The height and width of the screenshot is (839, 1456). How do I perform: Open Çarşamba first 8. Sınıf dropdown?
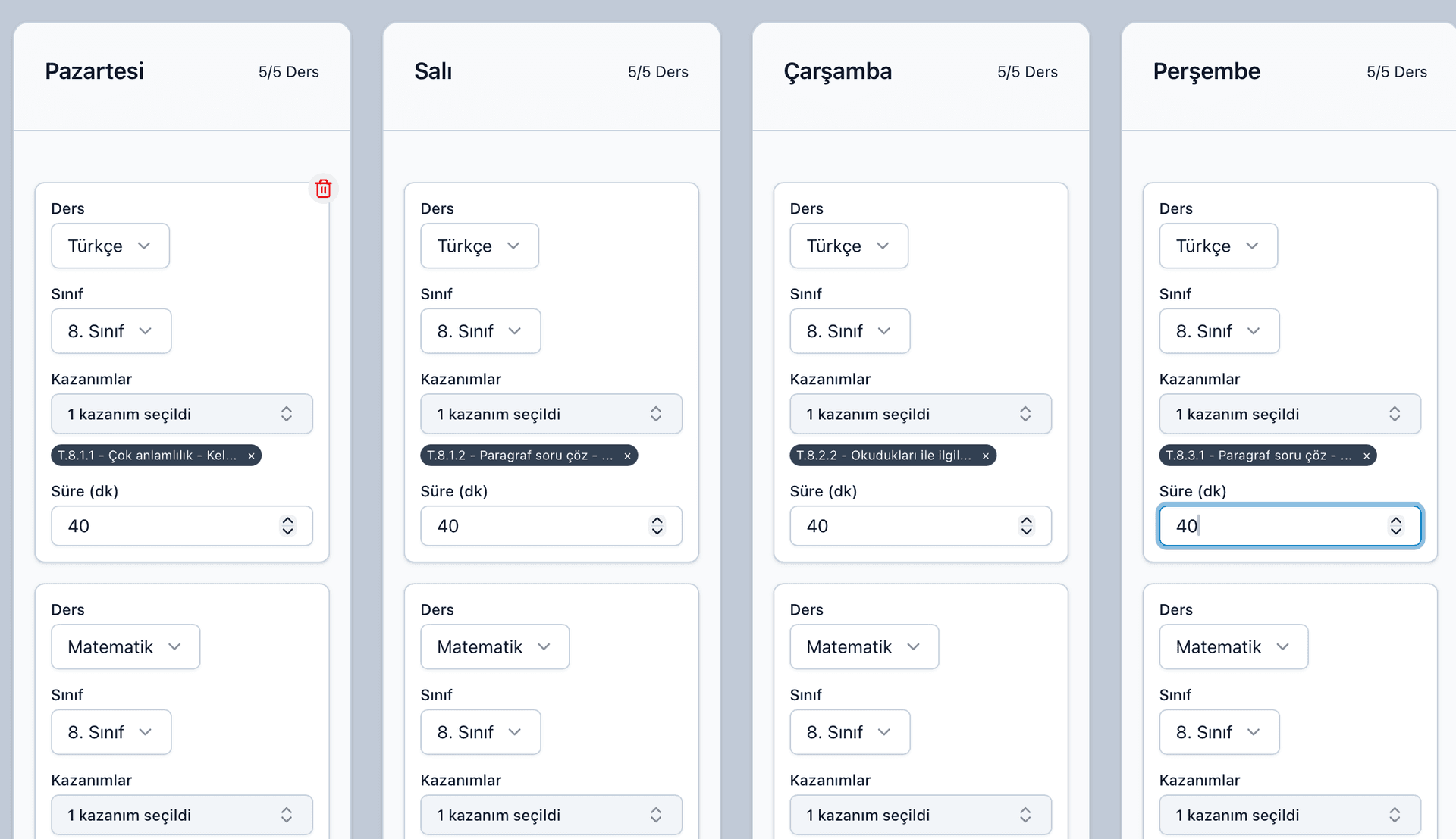click(x=849, y=331)
